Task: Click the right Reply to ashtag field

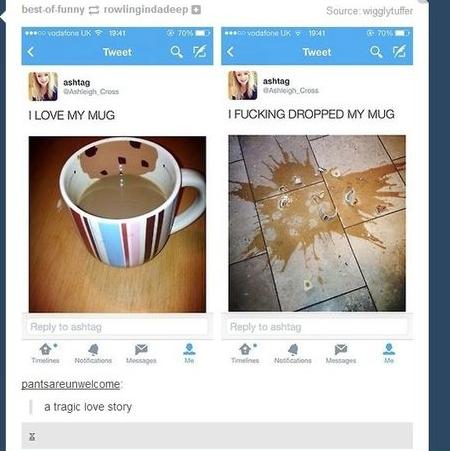Action: (317, 327)
